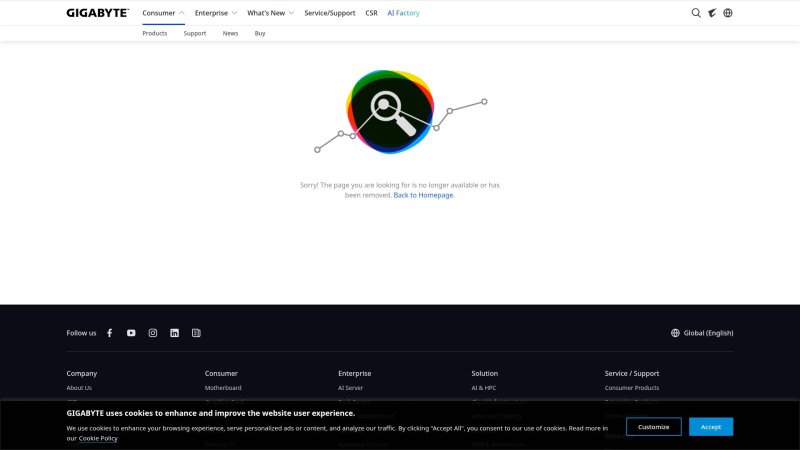
Task: Collapse the Consumer dropdown menu
Action: (164, 13)
